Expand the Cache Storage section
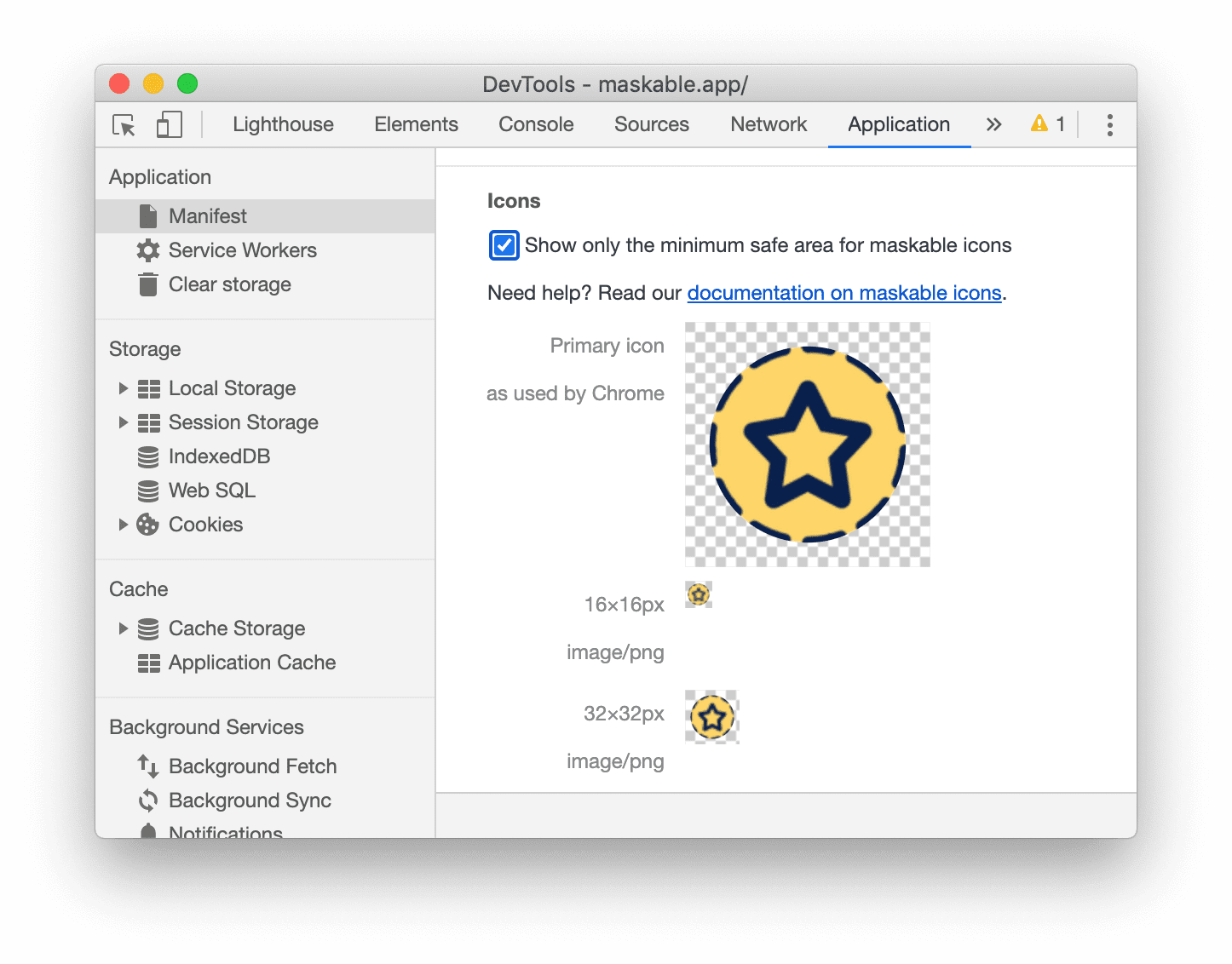 (123, 628)
